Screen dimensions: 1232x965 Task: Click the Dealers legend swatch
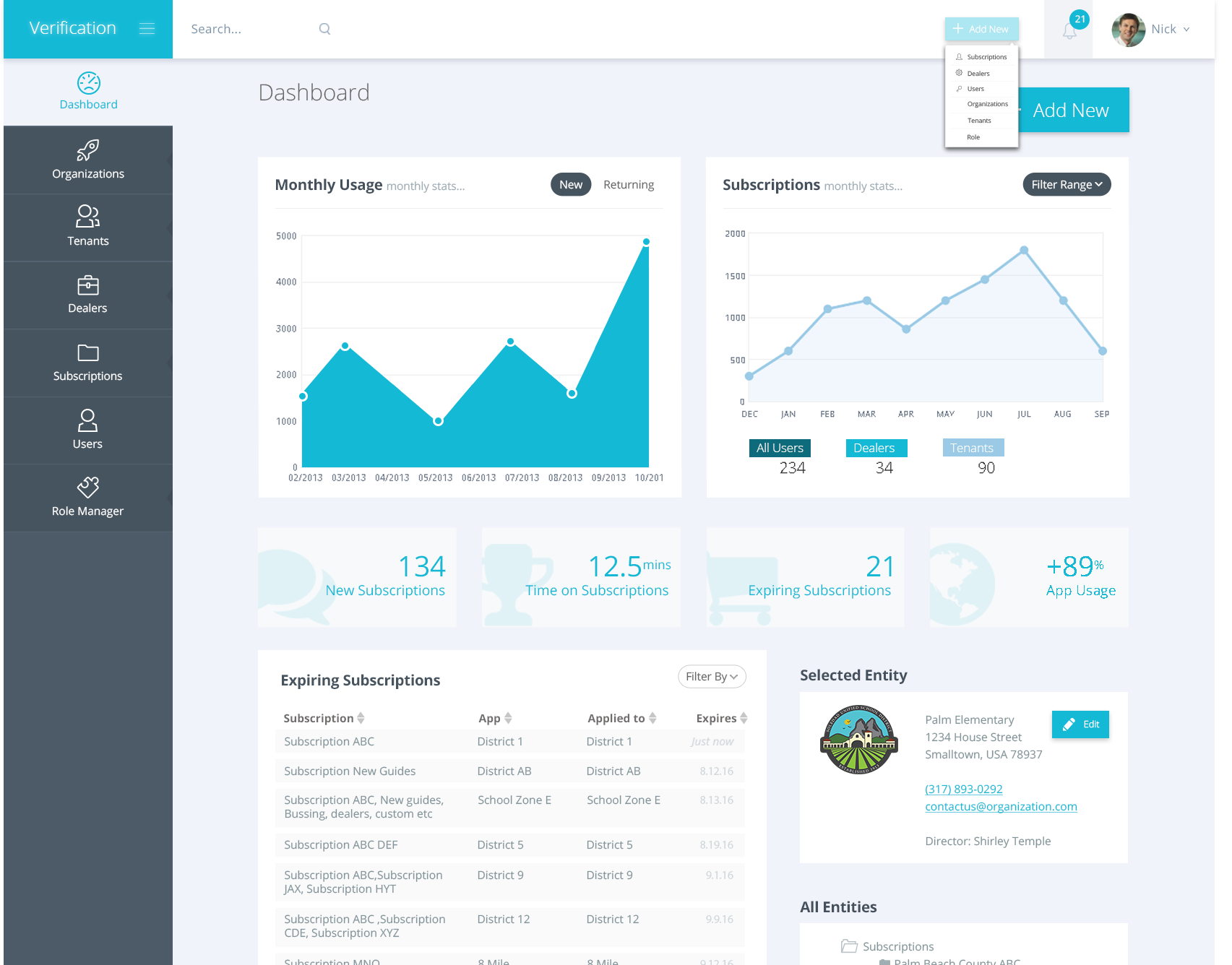point(876,448)
